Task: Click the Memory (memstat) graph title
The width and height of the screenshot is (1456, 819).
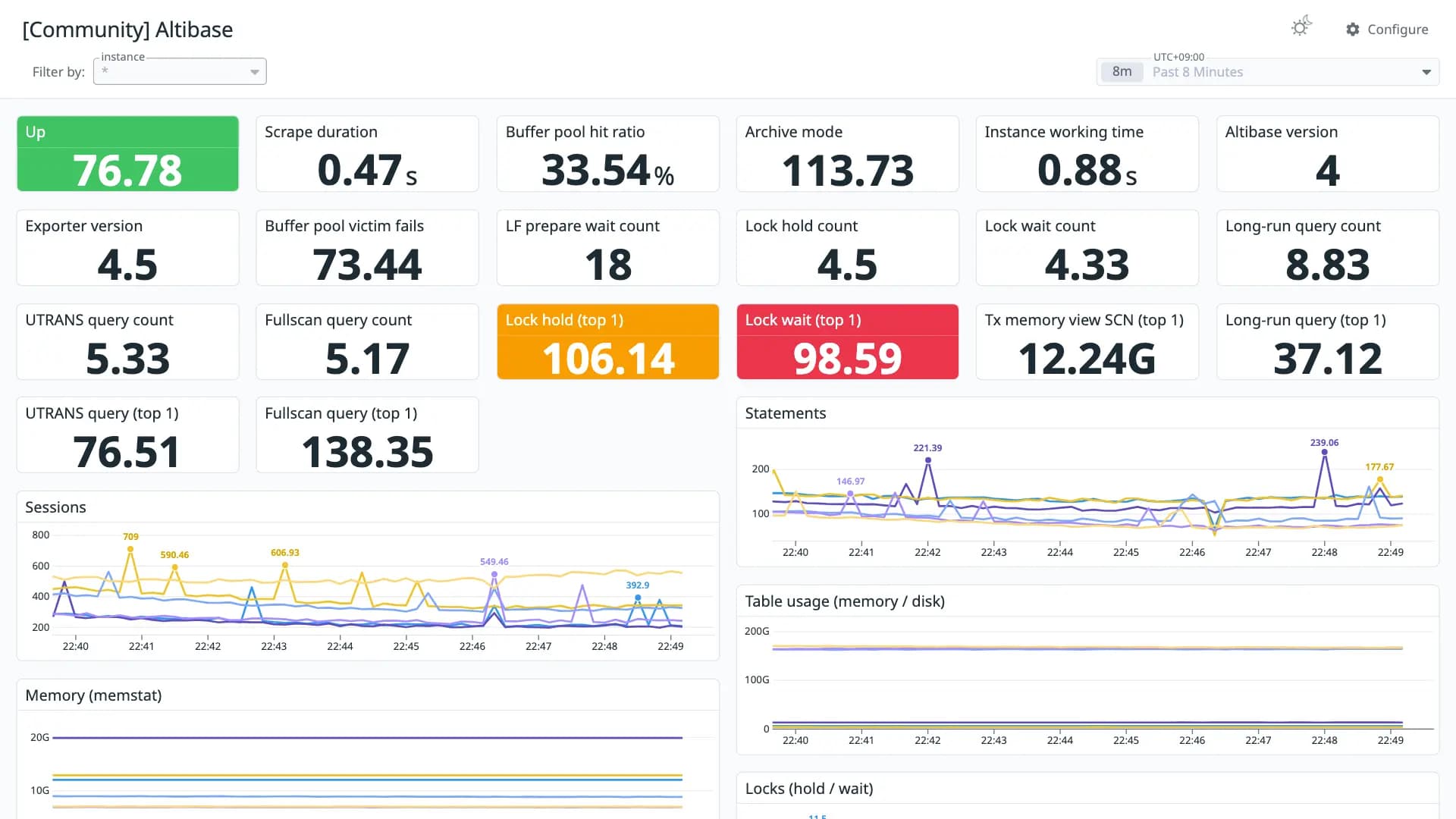Action: (x=93, y=695)
